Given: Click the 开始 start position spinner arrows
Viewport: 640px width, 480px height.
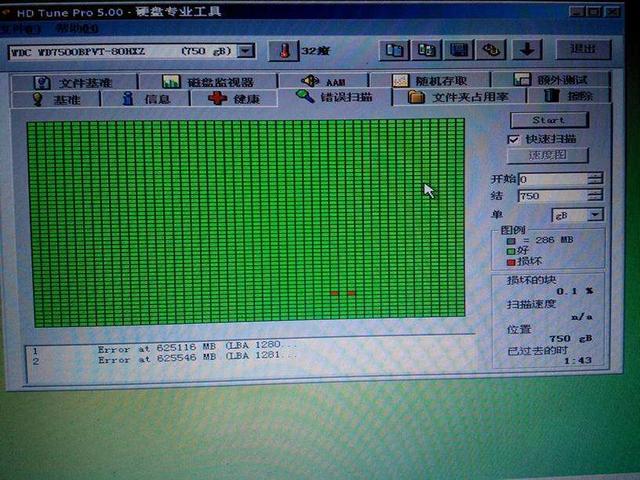Looking at the screenshot, I should (595, 179).
